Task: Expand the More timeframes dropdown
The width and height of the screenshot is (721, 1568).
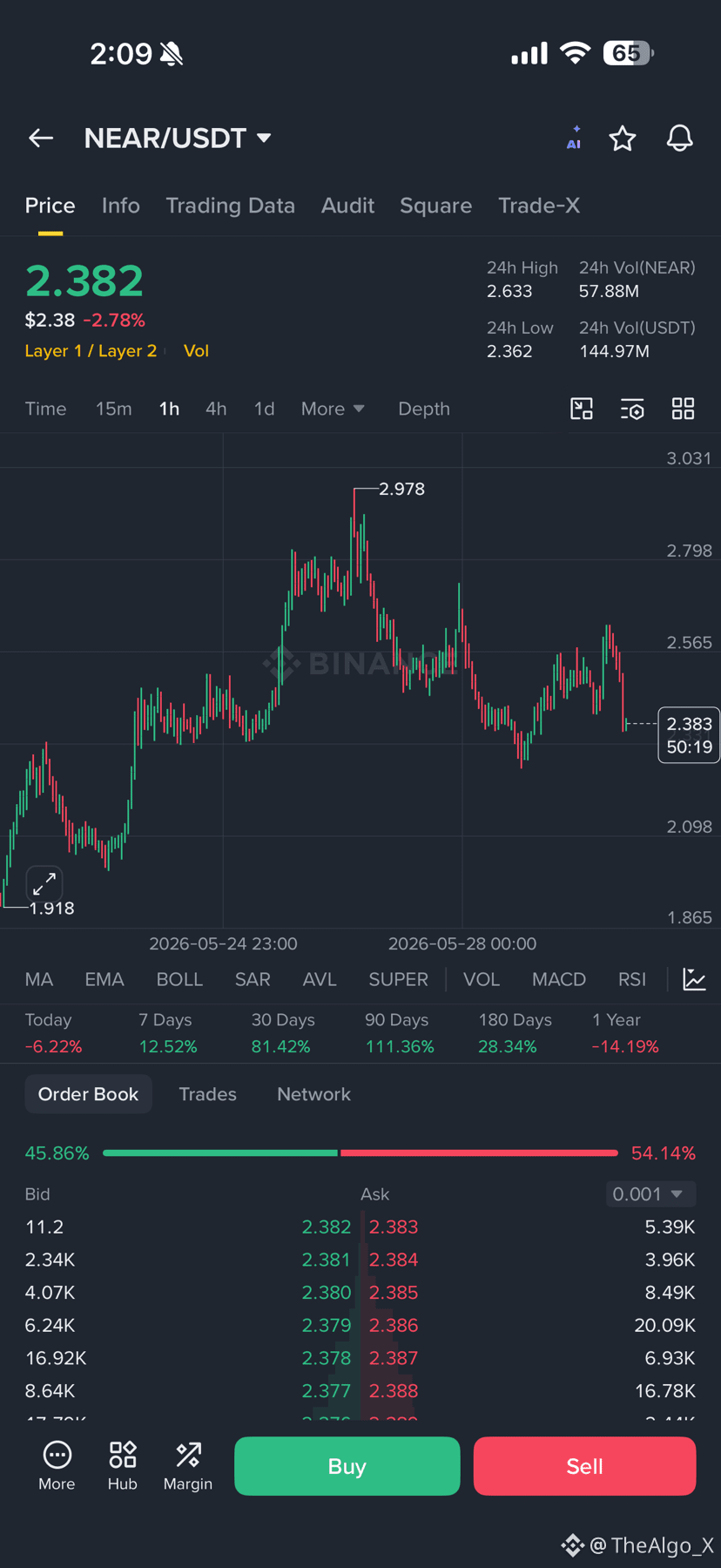Action: pyautogui.click(x=333, y=409)
